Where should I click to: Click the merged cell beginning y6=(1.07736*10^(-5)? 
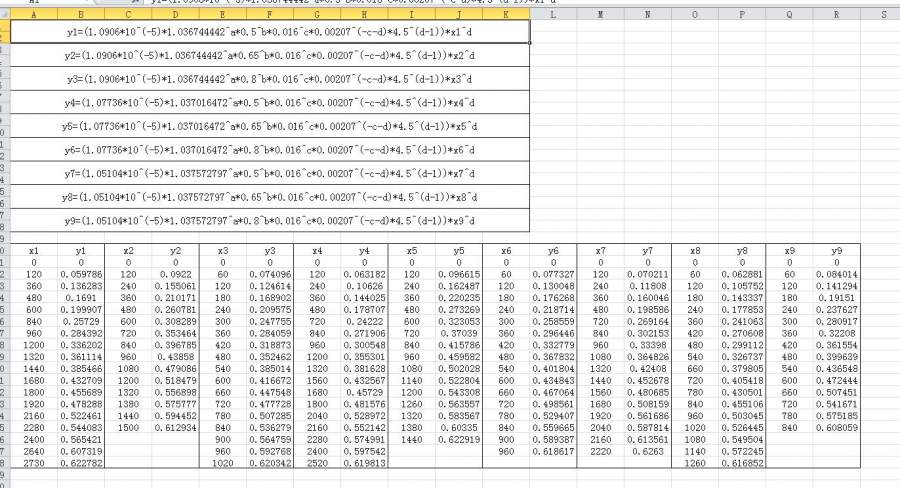click(x=270, y=150)
